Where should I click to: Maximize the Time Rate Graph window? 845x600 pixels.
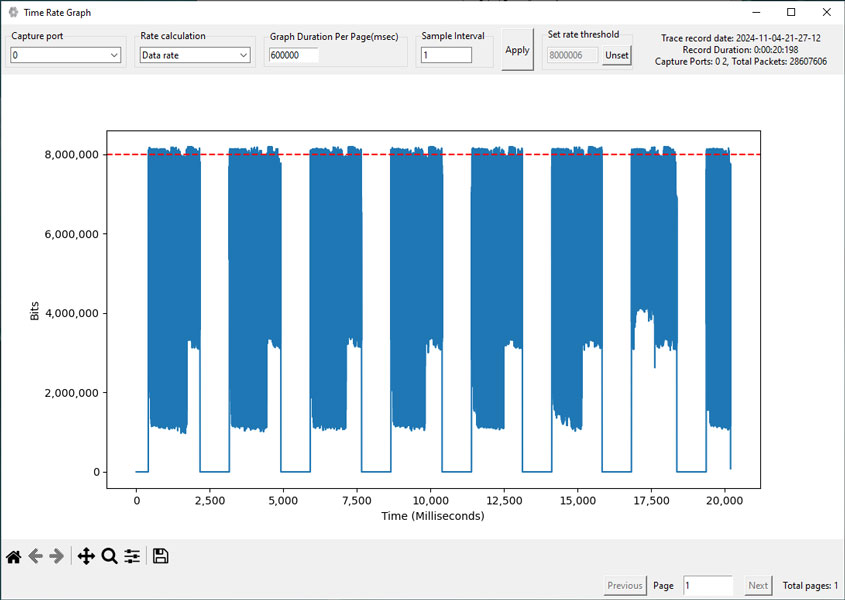point(791,12)
